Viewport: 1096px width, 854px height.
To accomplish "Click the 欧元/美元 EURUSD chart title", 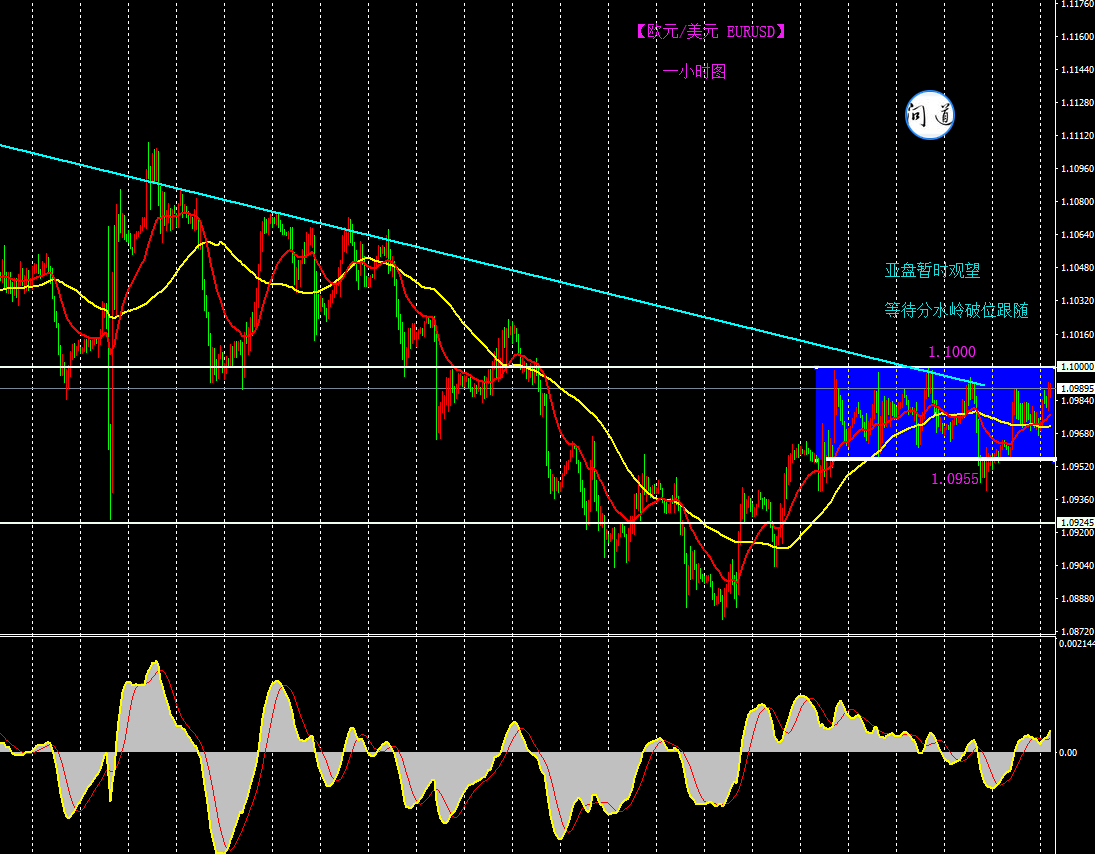I will point(710,32).
